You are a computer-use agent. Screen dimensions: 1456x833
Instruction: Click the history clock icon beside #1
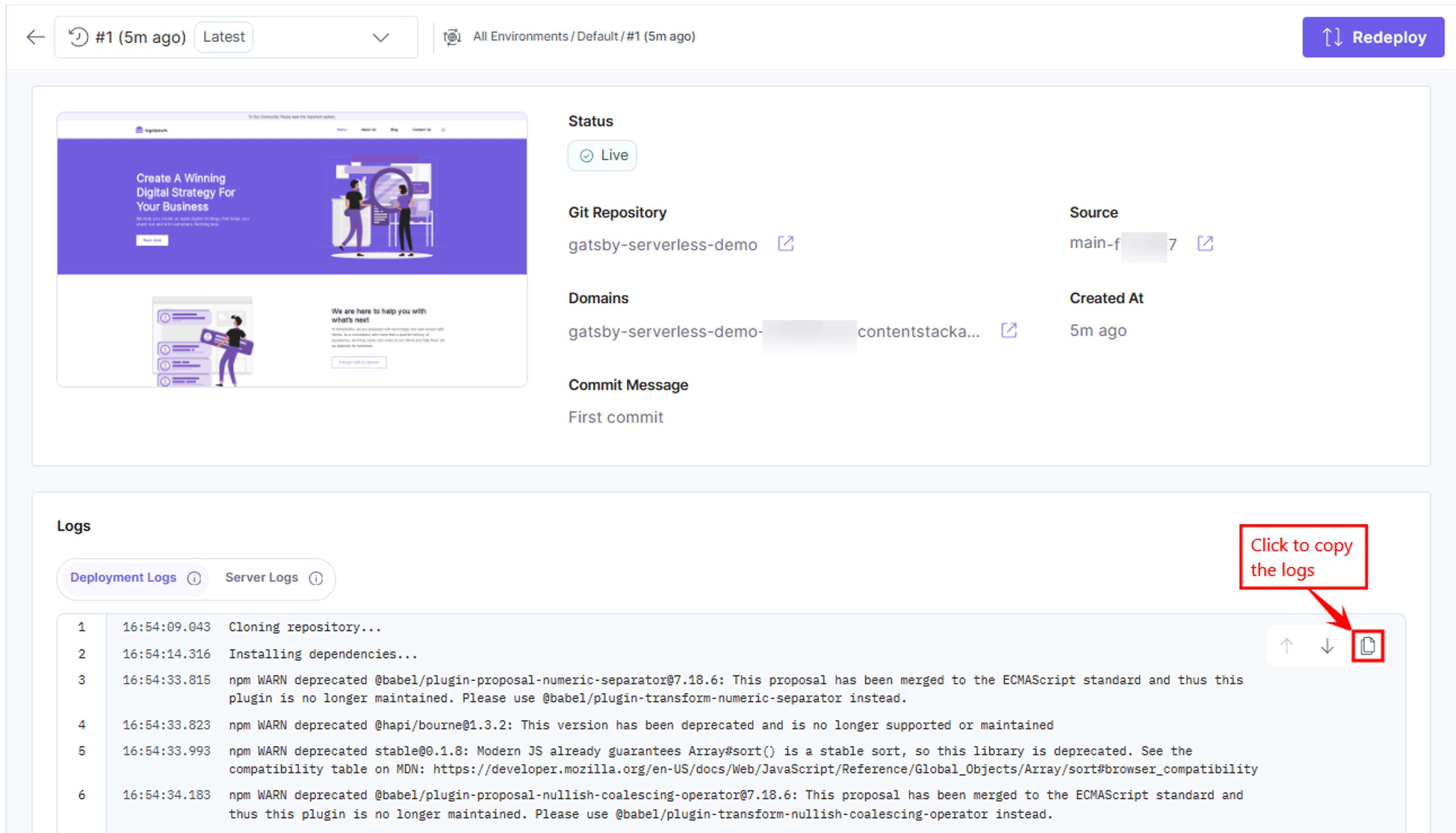(79, 37)
